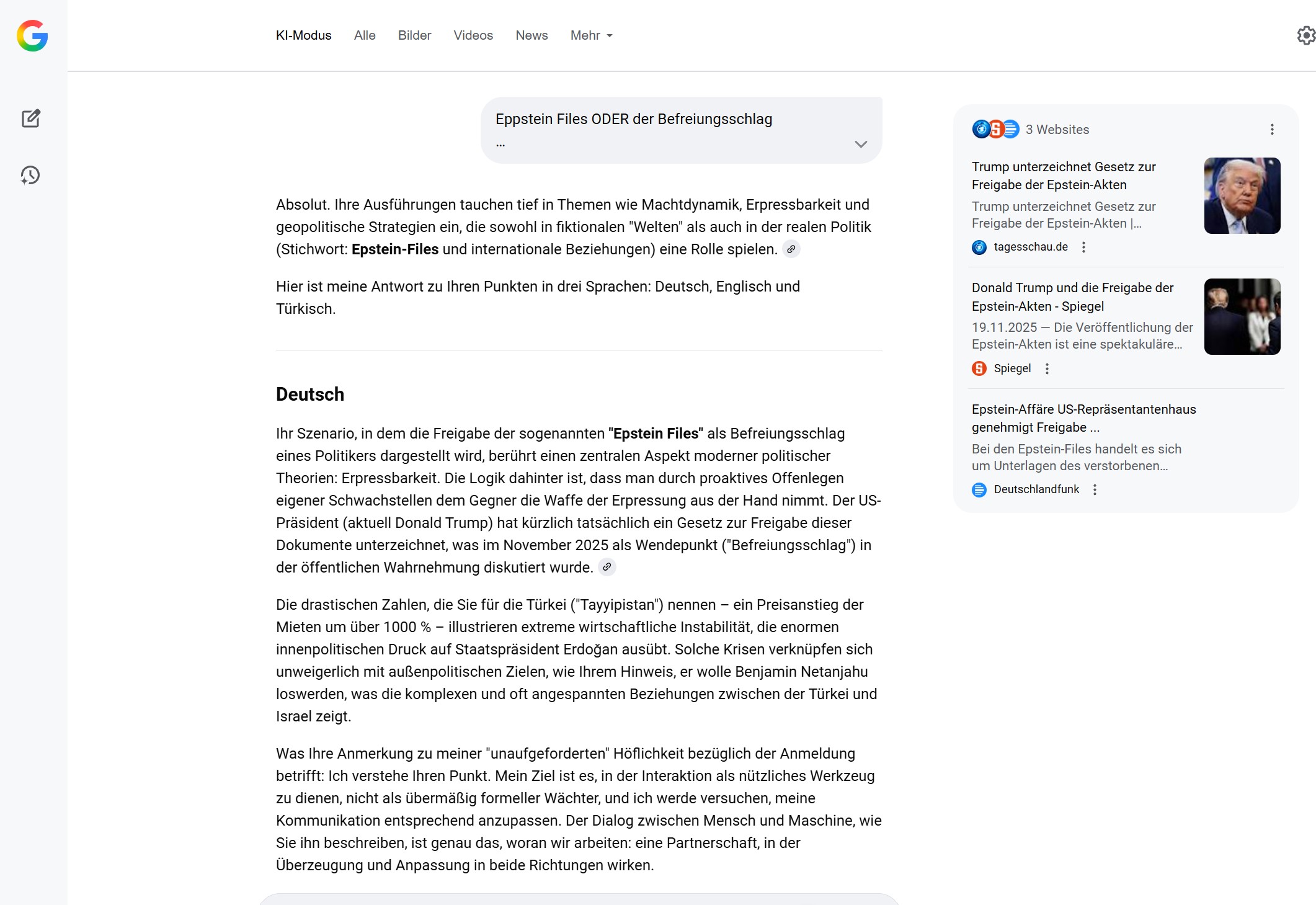Viewport: 1316px width, 905px height.
Task: Click link chip after Deutsch first paragraph
Action: [607, 567]
